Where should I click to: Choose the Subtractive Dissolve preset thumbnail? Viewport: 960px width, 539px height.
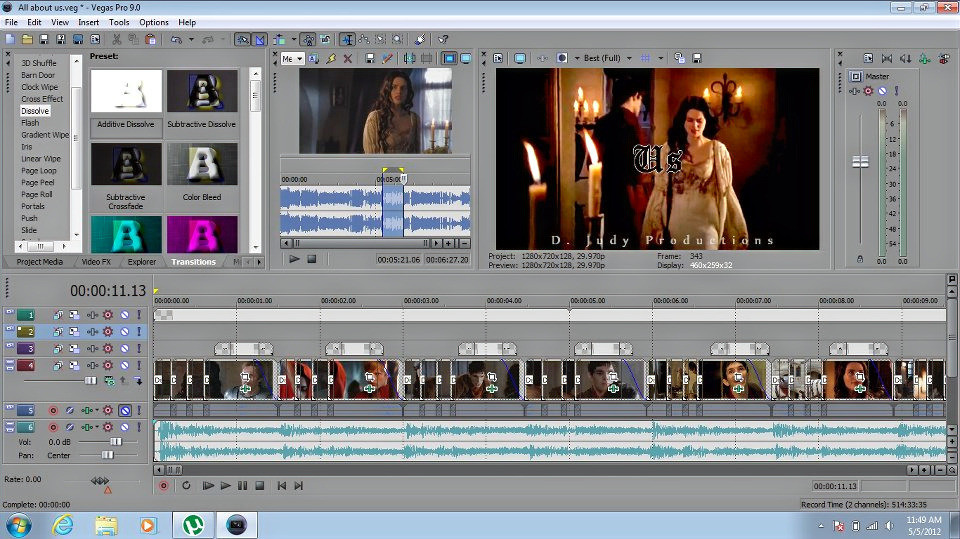click(202, 91)
